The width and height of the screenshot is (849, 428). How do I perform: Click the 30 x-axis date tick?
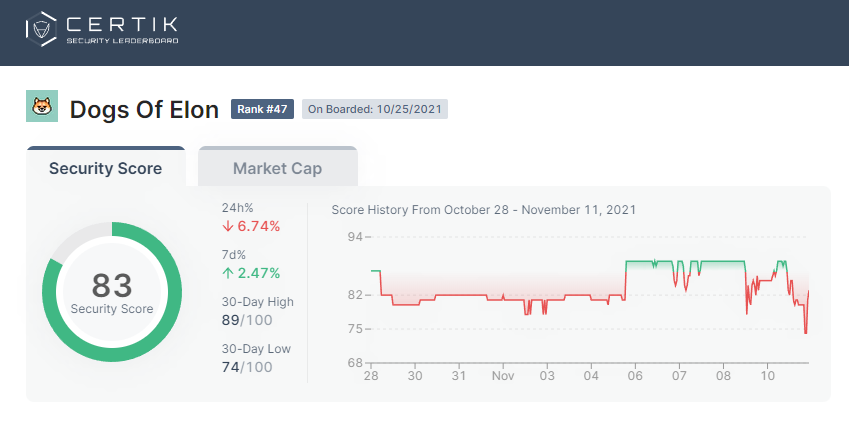click(x=415, y=375)
